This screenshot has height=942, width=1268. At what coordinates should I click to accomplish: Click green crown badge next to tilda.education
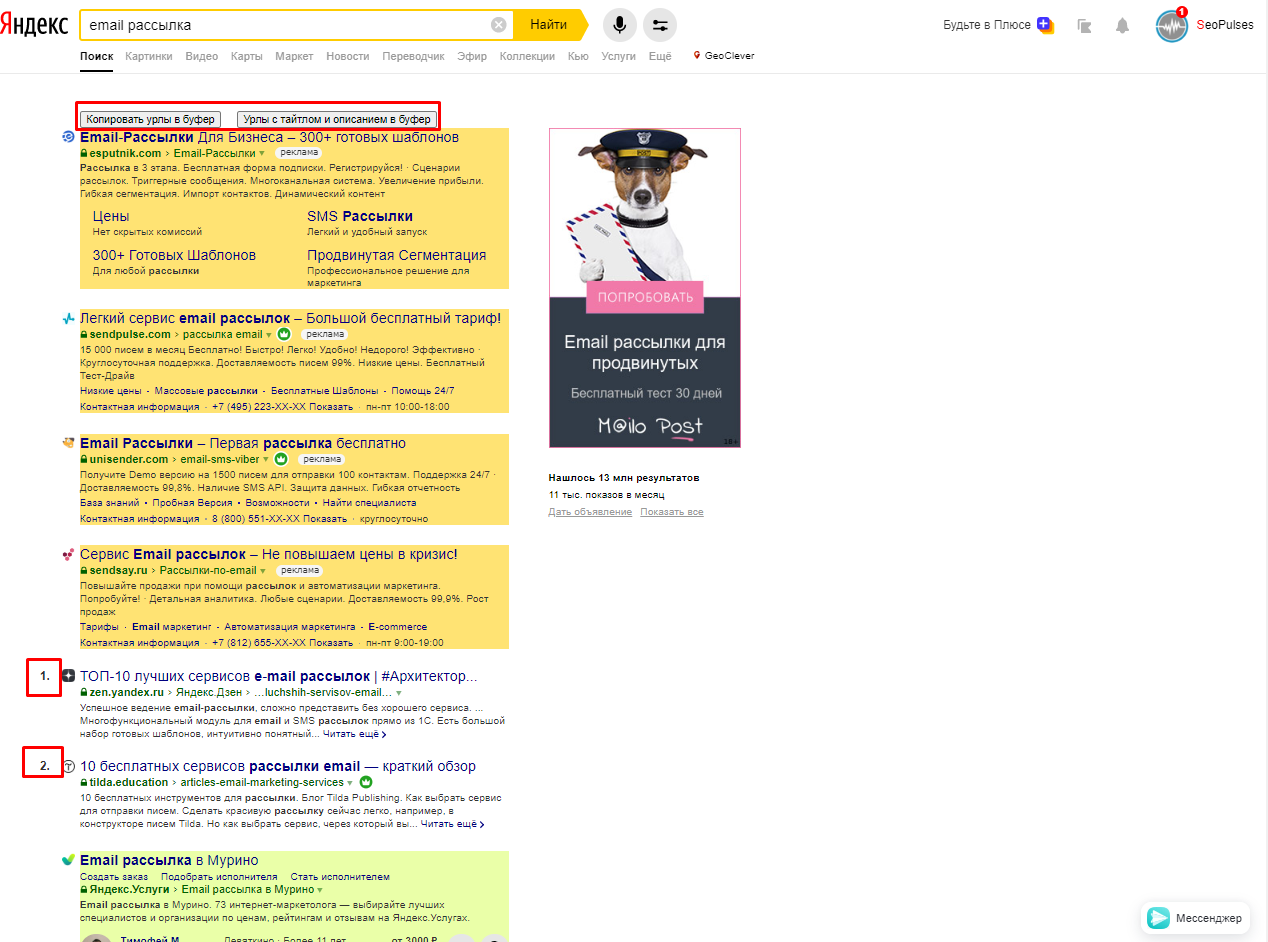[365, 782]
